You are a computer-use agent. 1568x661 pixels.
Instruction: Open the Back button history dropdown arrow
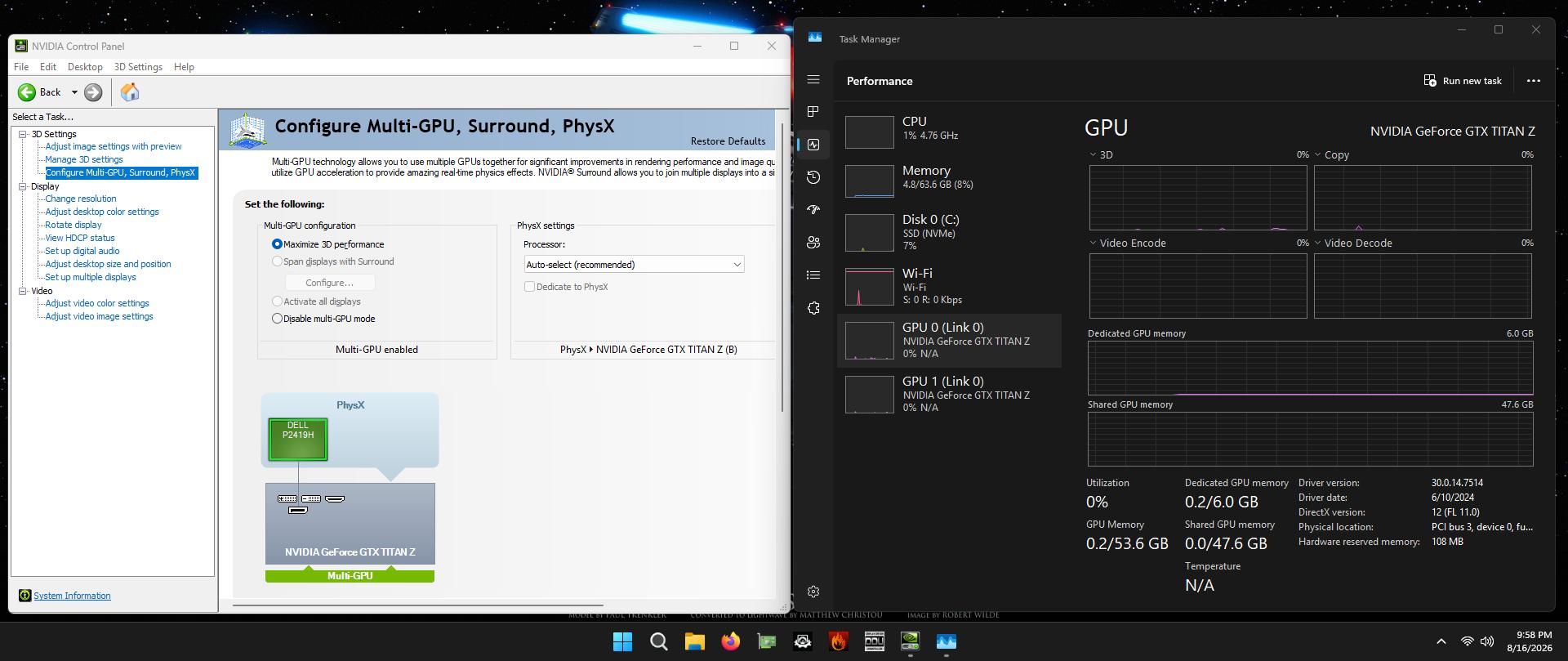point(74,92)
